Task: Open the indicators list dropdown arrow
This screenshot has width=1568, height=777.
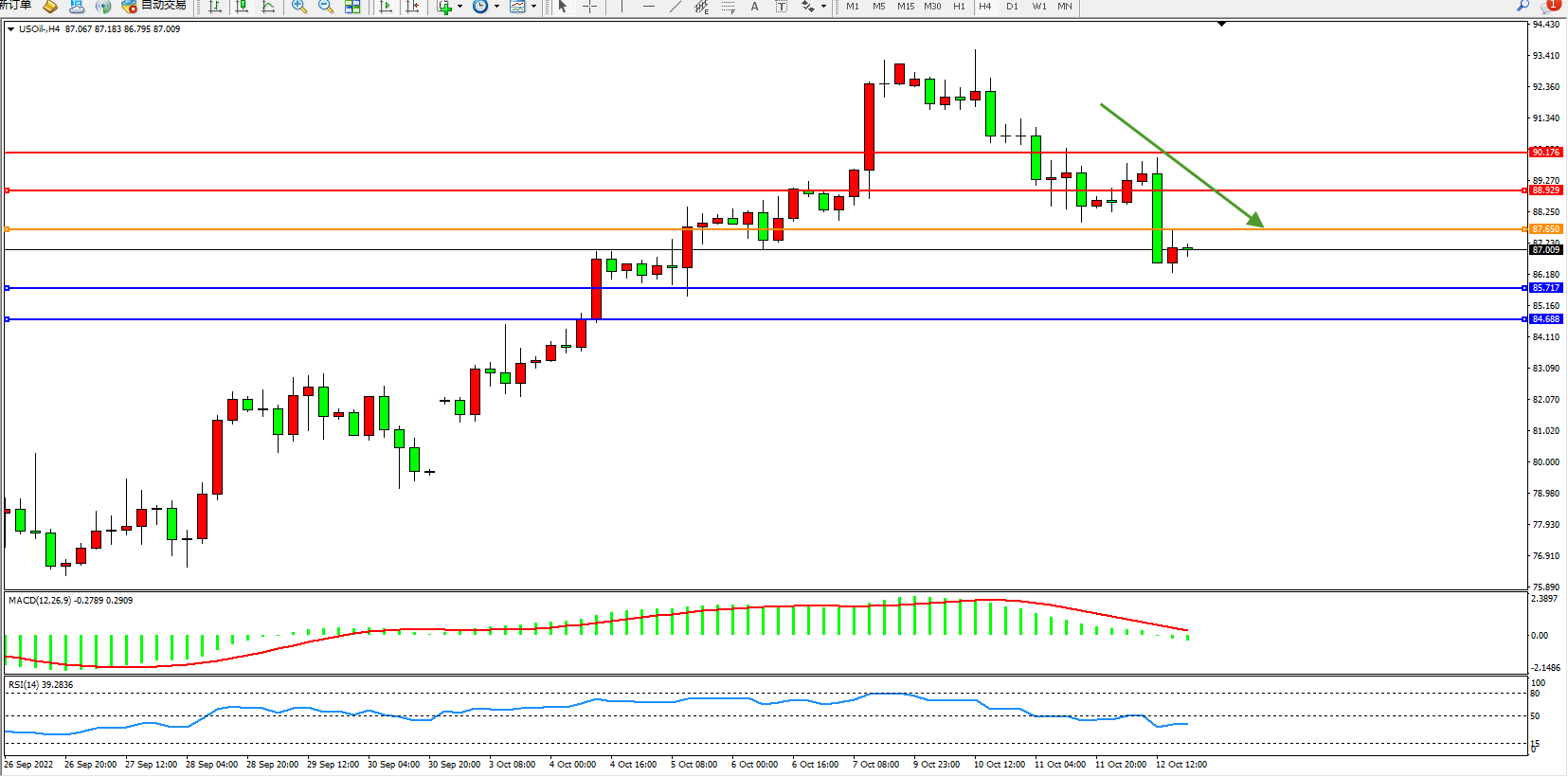Action: pos(460,7)
